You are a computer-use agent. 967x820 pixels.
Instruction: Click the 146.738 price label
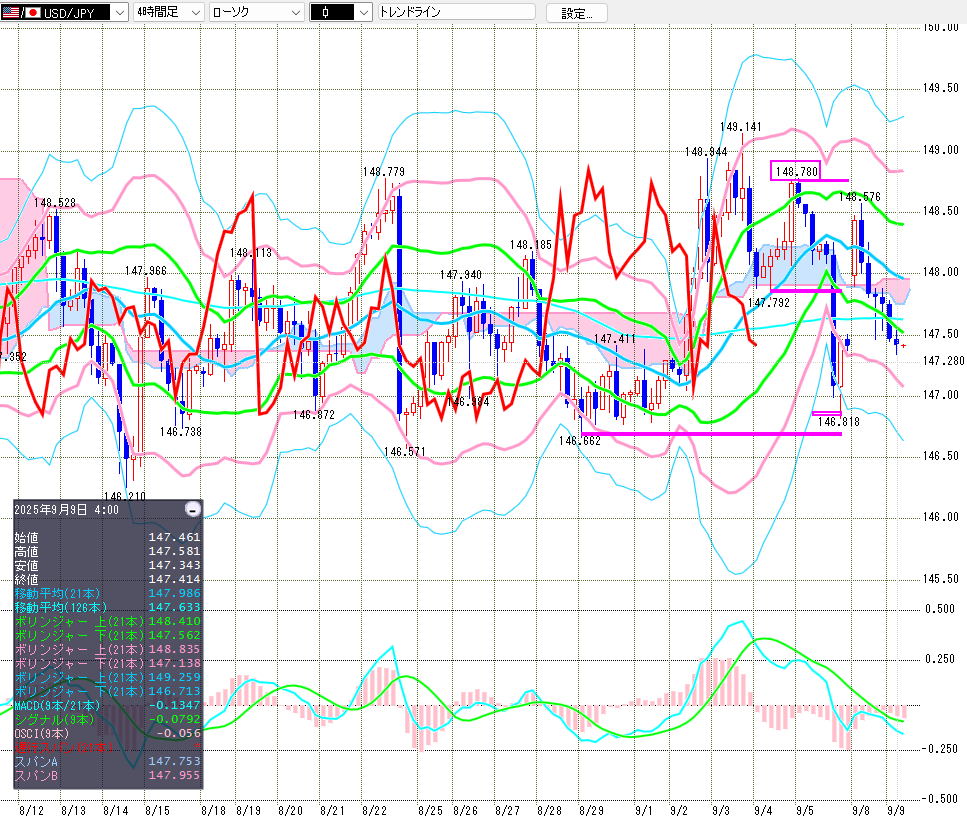pos(181,432)
